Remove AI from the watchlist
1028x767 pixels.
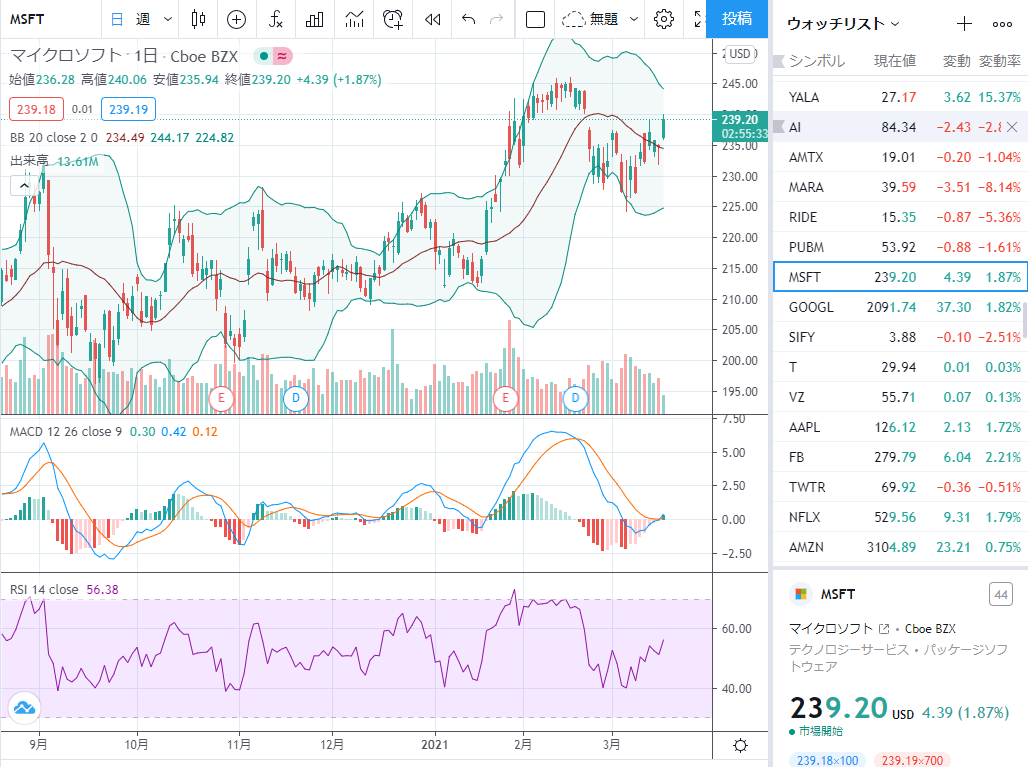coord(1012,127)
